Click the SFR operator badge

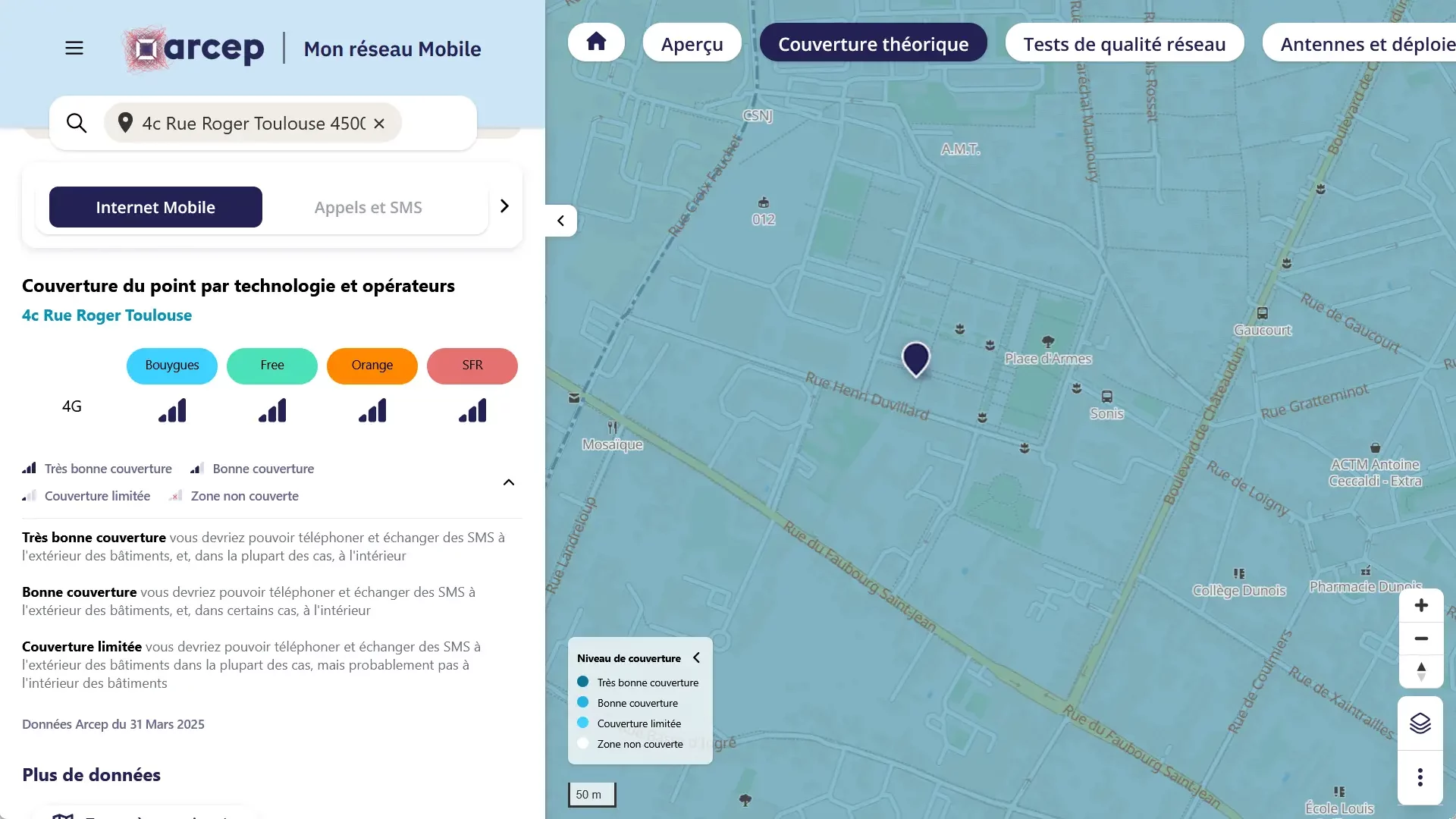(472, 366)
